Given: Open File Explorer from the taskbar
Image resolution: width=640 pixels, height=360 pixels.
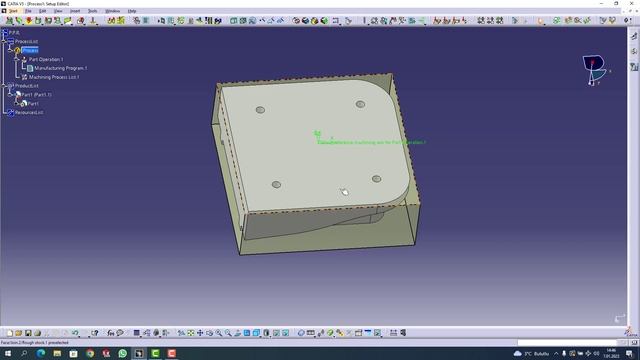Looking at the screenshot, I should 57,353.
